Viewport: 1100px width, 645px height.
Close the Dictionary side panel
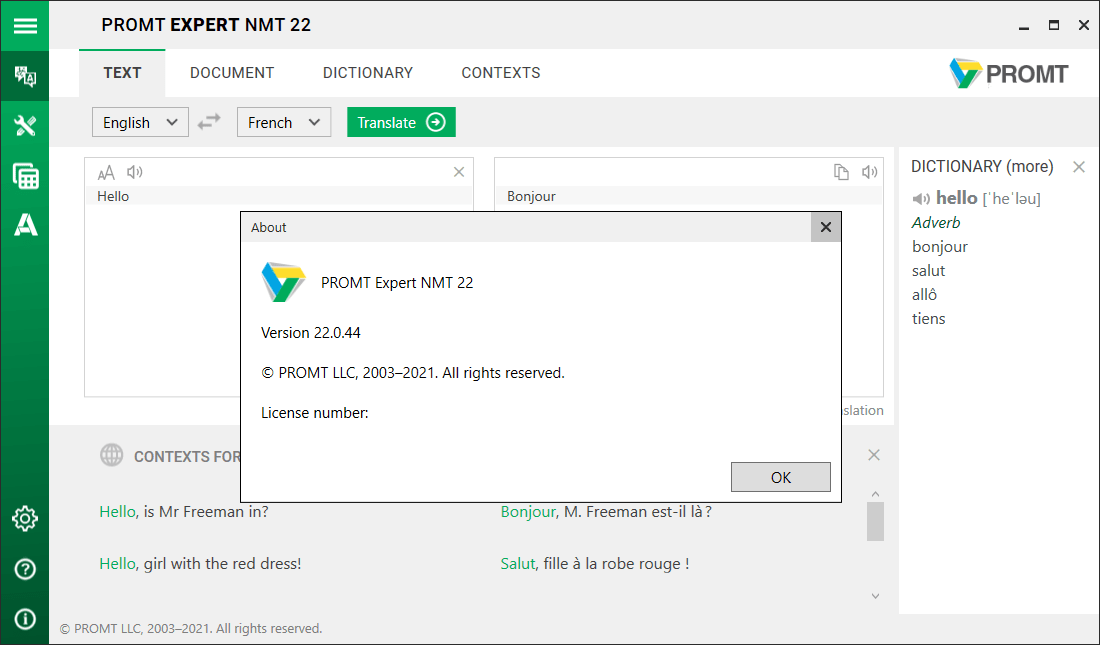(x=1079, y=167)
